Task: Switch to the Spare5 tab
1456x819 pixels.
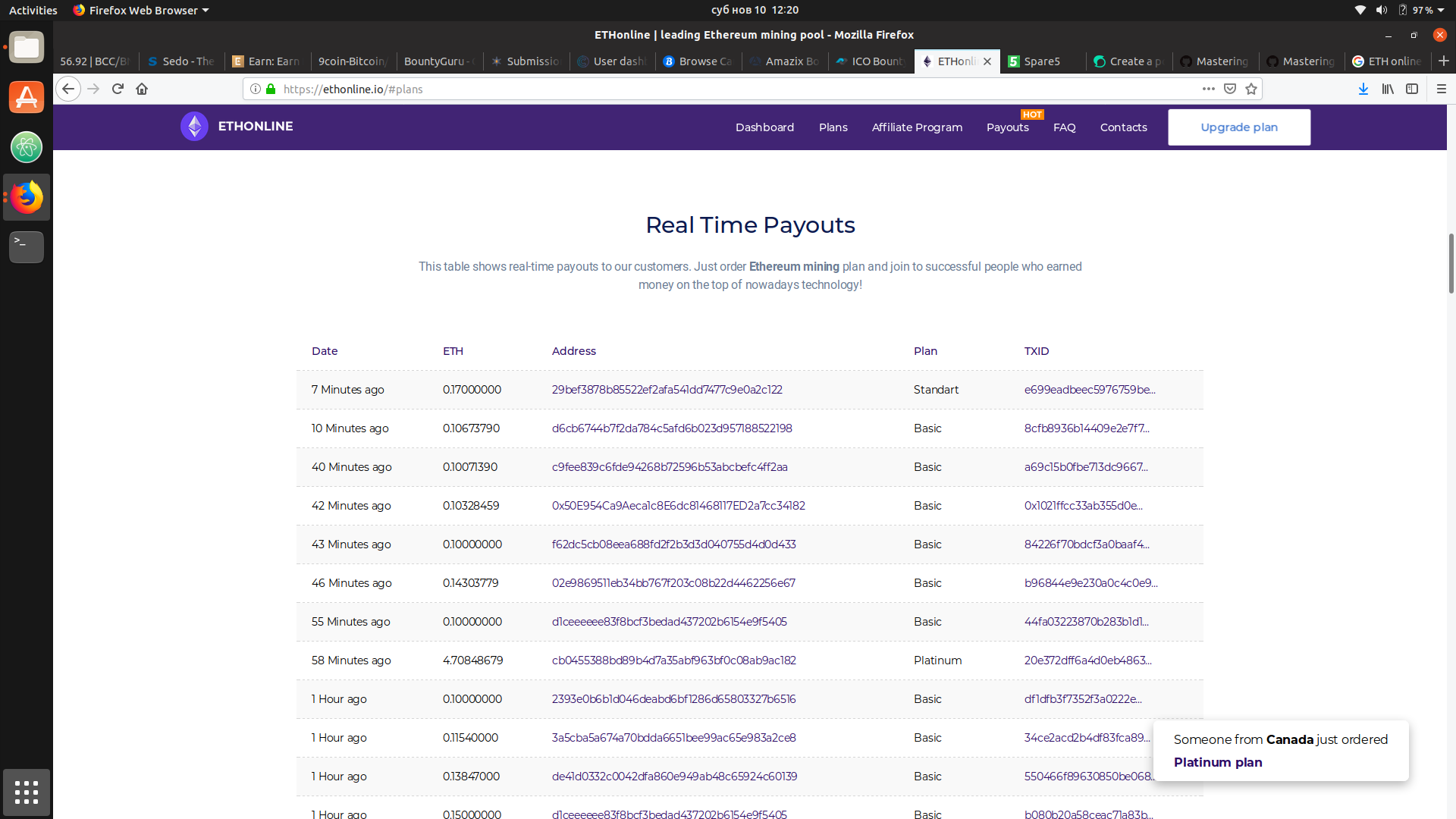Action: [1041, 61]
